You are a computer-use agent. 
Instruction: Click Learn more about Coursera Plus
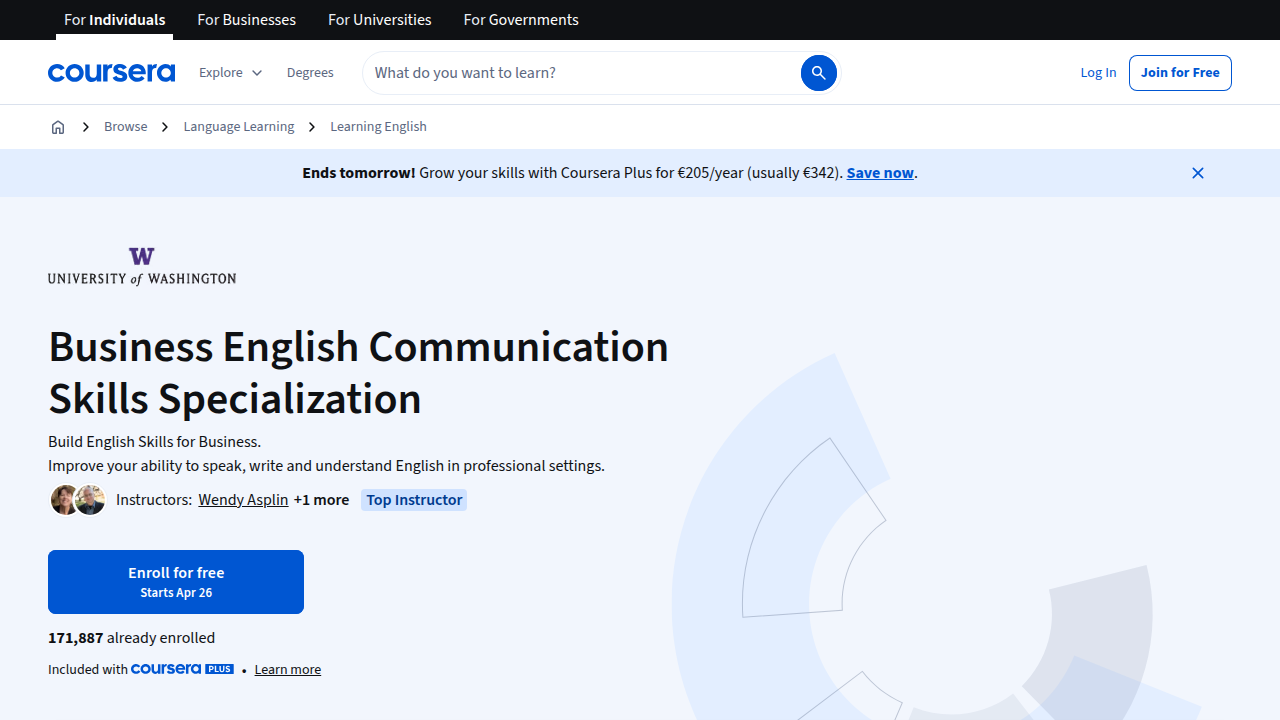[287, 669]
